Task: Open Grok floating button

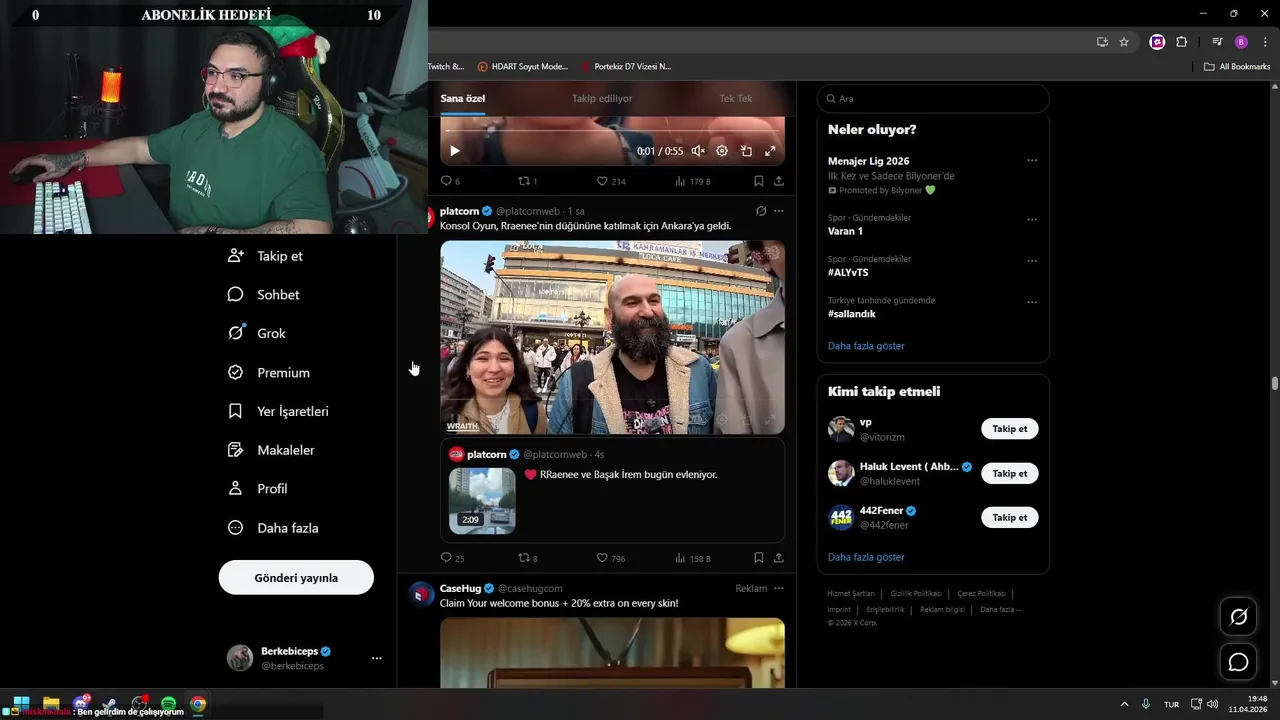Action: coord(1238,617)
